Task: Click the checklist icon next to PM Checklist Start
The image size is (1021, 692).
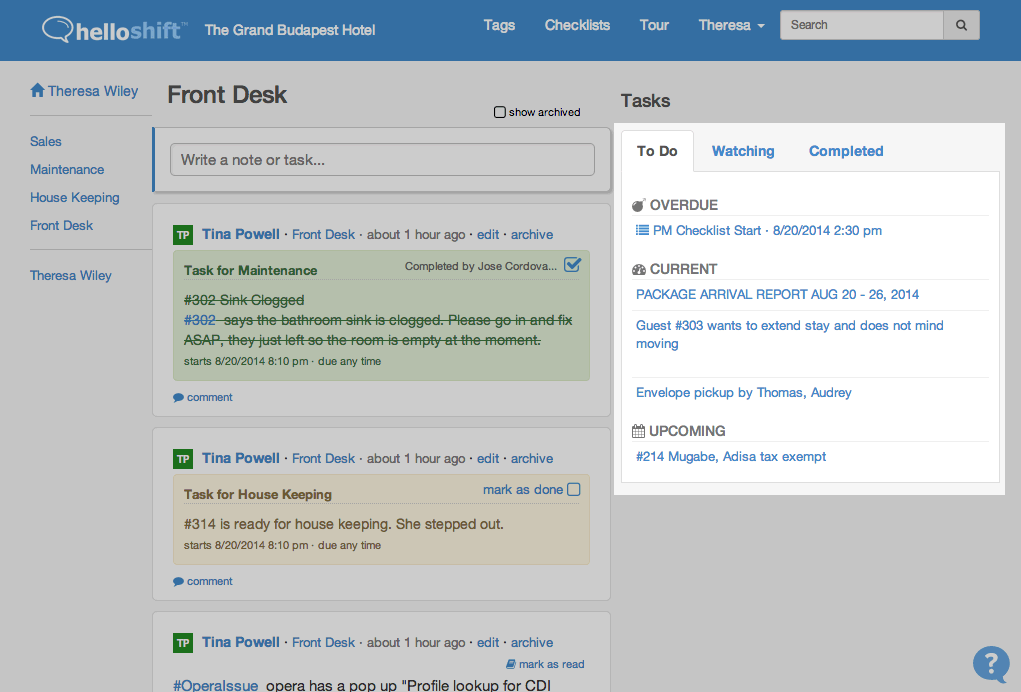Action: click(642, 230)
